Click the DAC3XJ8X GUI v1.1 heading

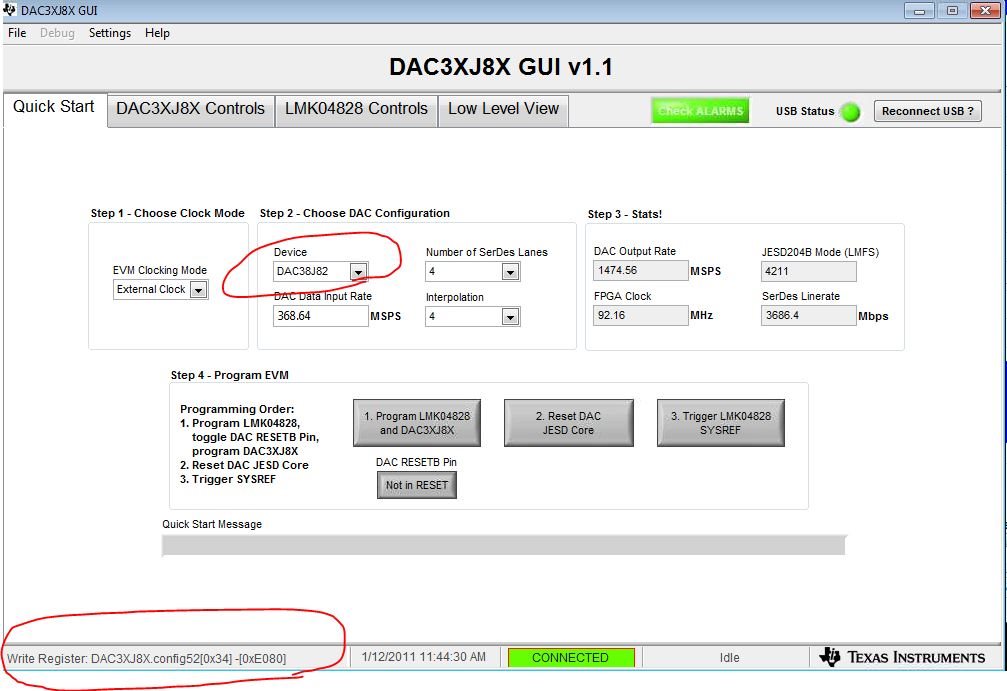pyautogui.click(x=501, y=67)
